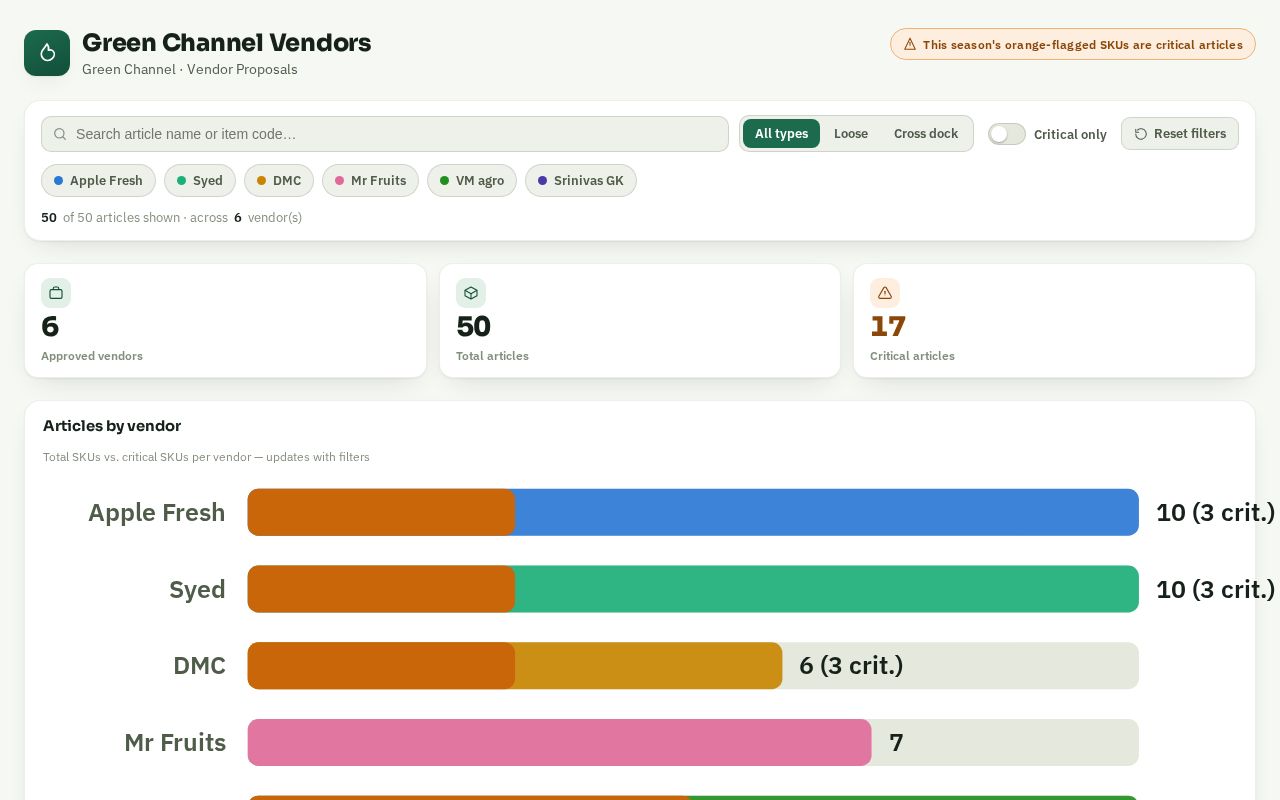Click the Total articles stat card
This screenshot has height=800, width=1280.
pos(640,321)
